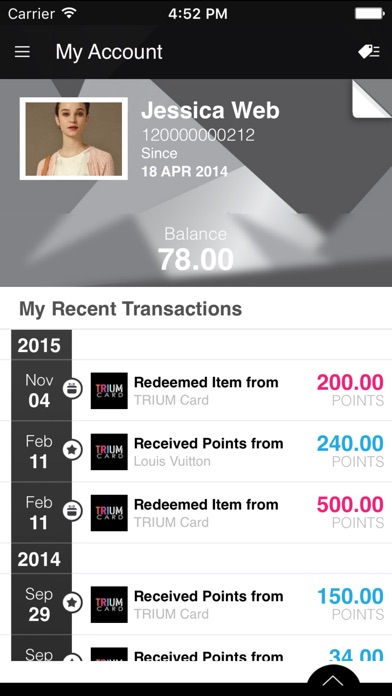
Task: Tap the star icon beside Feb 11
Action: tap(72, 451)
